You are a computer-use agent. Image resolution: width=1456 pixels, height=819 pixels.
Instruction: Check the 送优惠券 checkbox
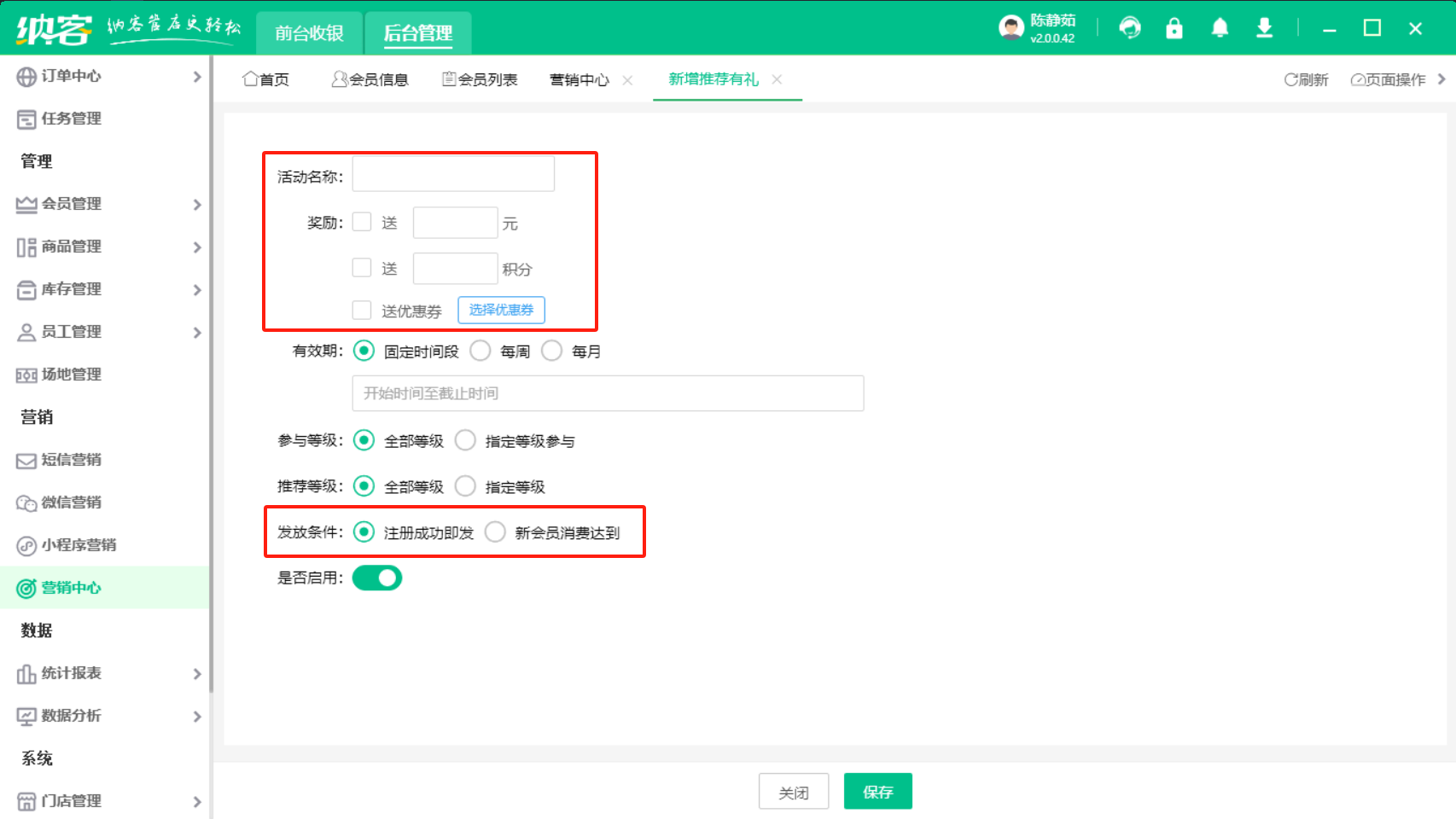362,310
